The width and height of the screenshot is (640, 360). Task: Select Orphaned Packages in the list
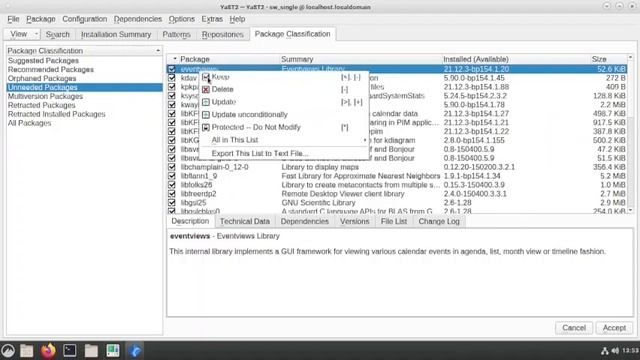click(42, 78)
